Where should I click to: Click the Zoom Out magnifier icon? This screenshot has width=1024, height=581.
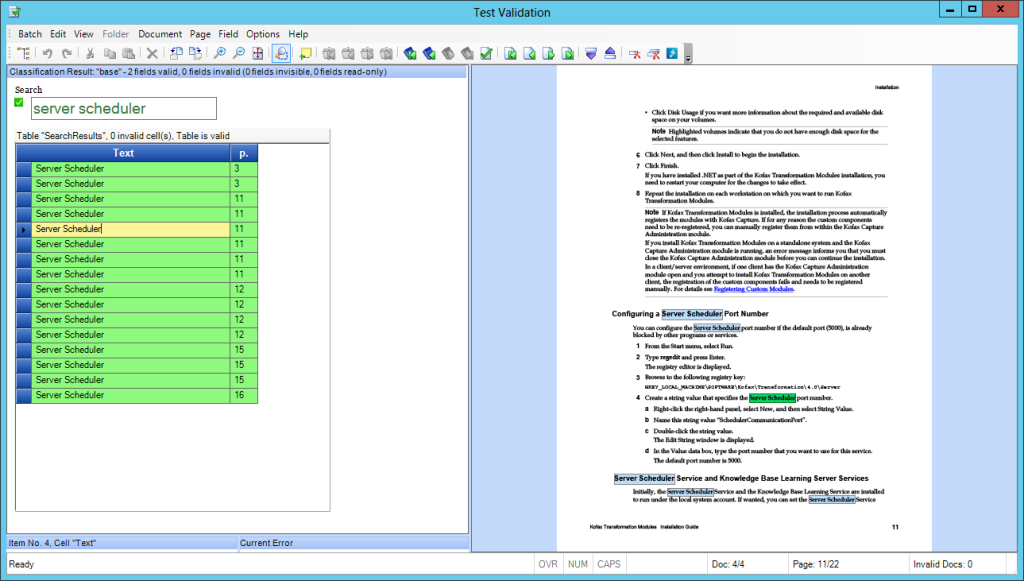pos(239,54)
